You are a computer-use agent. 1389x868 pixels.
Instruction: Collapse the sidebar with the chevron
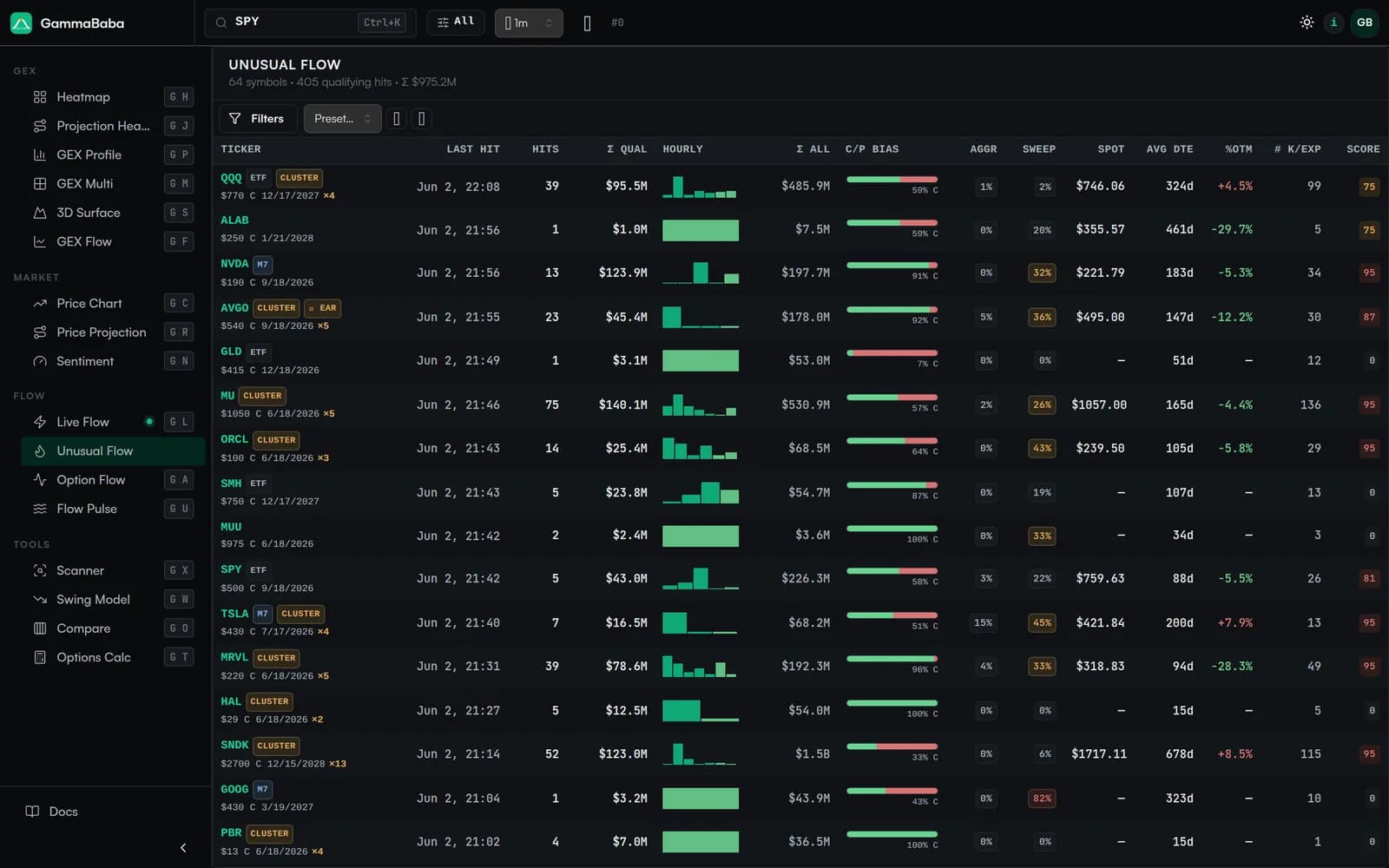click(x=183, y=848)
